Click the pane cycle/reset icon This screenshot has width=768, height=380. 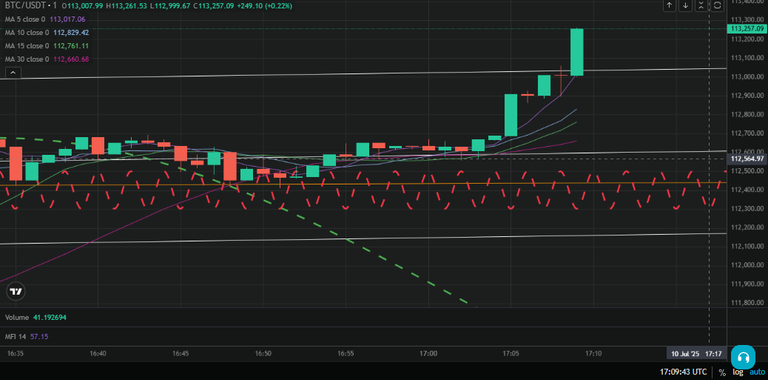tap(717, 5)
